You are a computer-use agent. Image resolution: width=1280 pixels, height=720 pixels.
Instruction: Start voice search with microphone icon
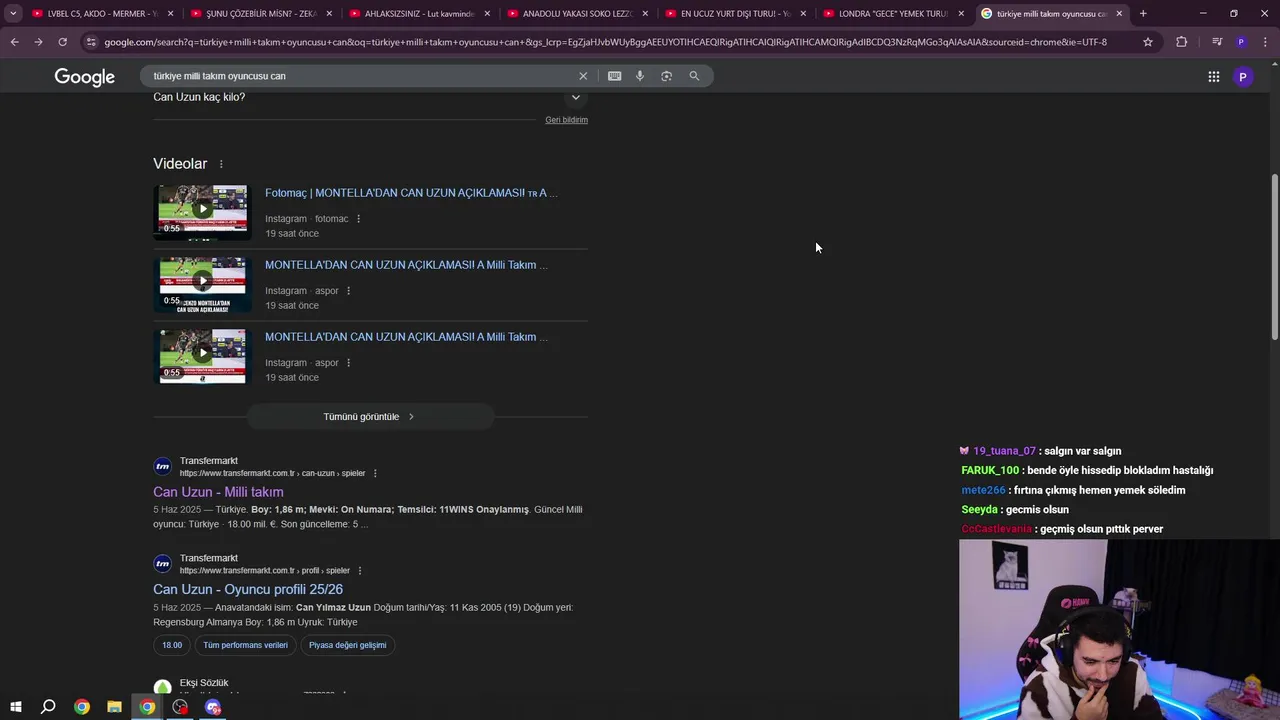[640, 76]
